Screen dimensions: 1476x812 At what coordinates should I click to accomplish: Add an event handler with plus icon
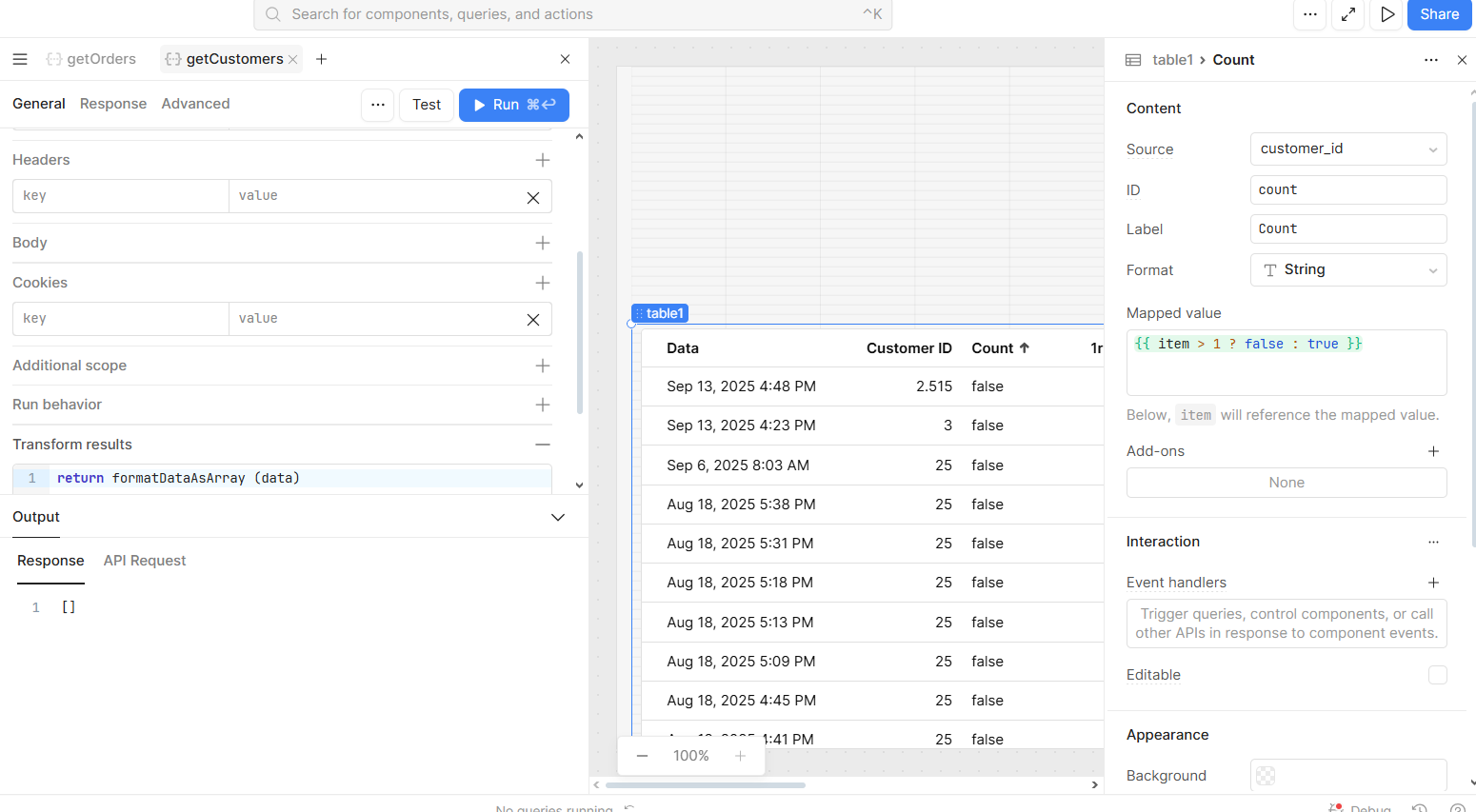(x=1433, y=583)
